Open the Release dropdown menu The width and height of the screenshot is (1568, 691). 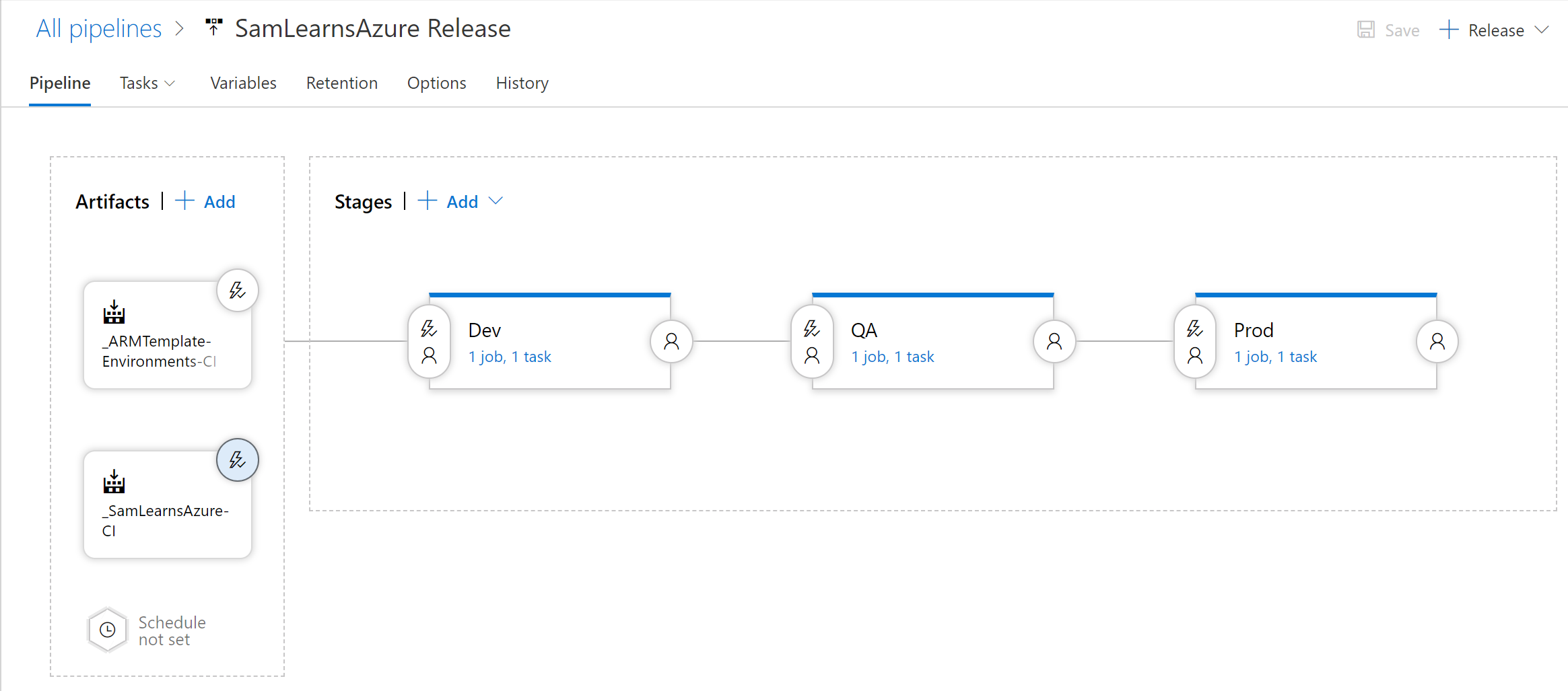1542,30
